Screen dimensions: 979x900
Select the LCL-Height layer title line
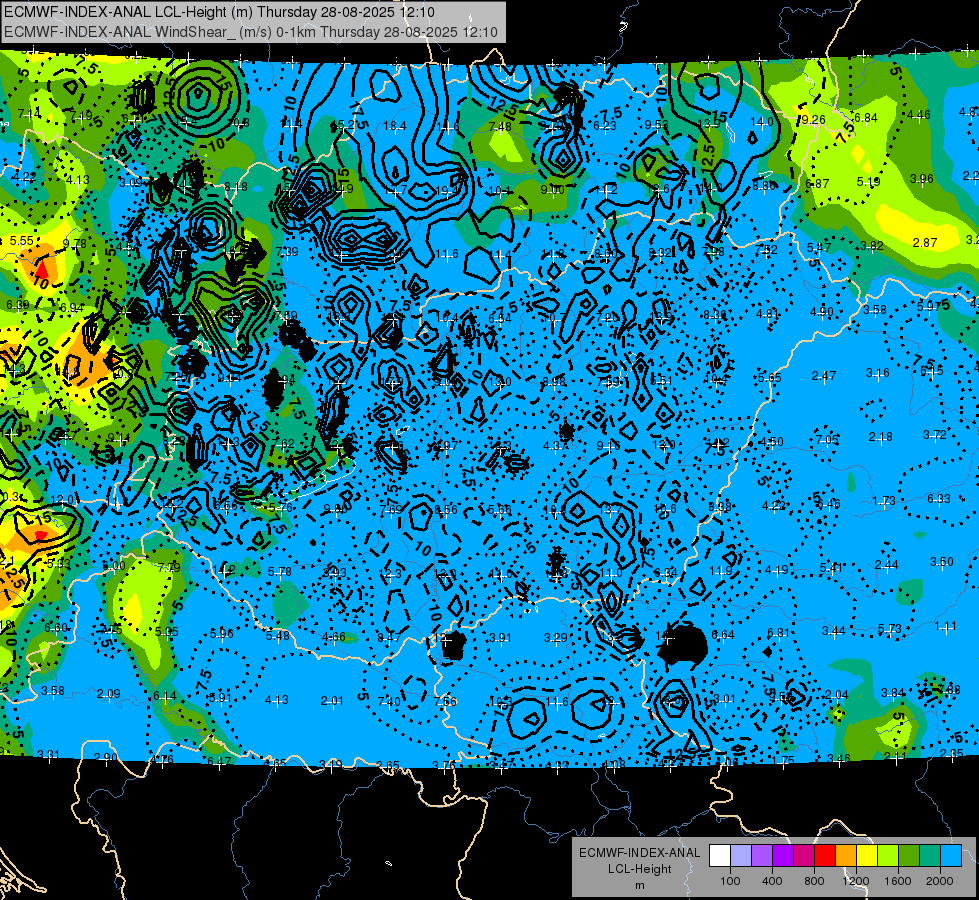coord(220,12)
